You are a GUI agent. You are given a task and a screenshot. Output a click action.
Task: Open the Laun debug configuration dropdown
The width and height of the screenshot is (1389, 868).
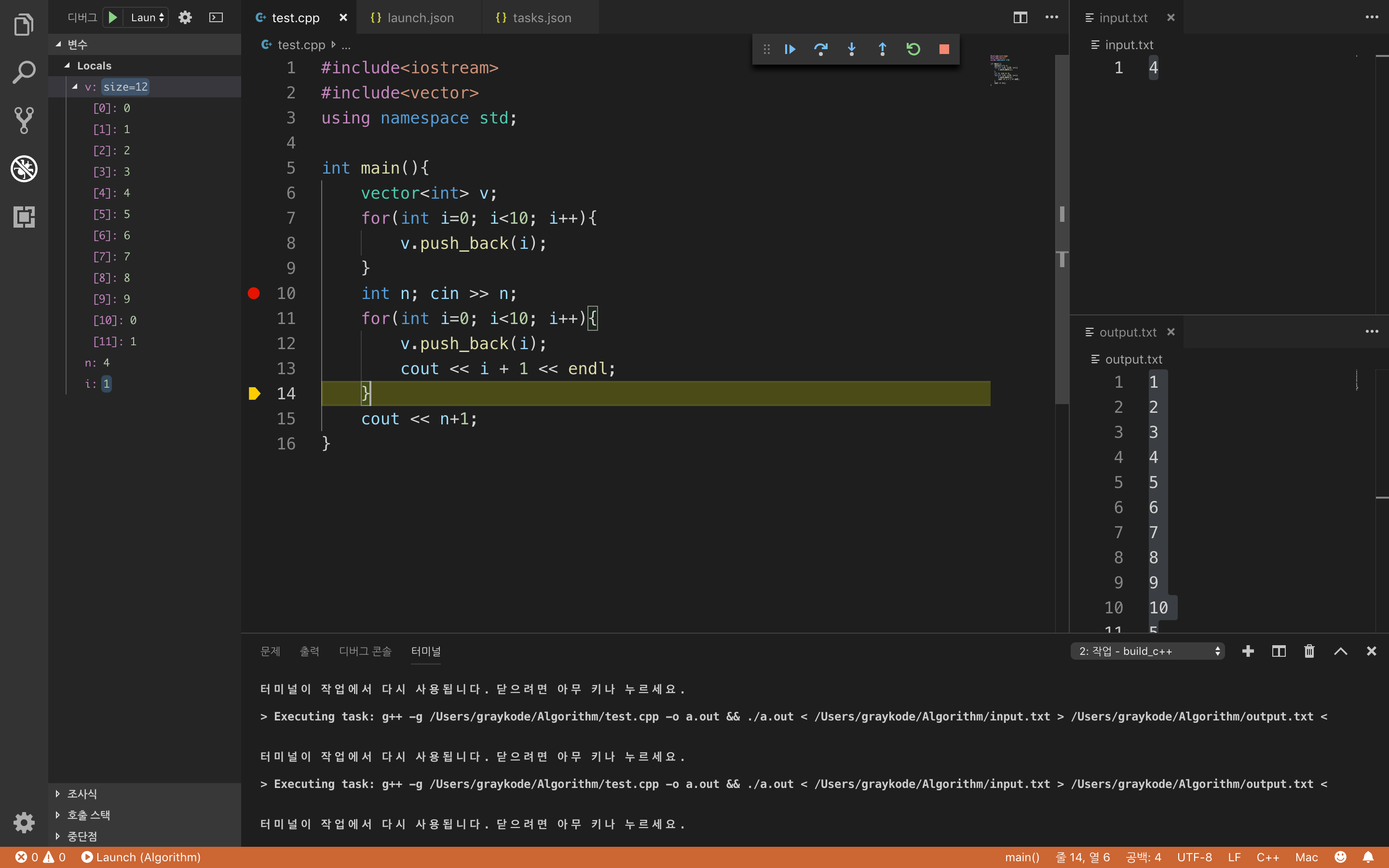pyautogui.click(x=148, y=17)
